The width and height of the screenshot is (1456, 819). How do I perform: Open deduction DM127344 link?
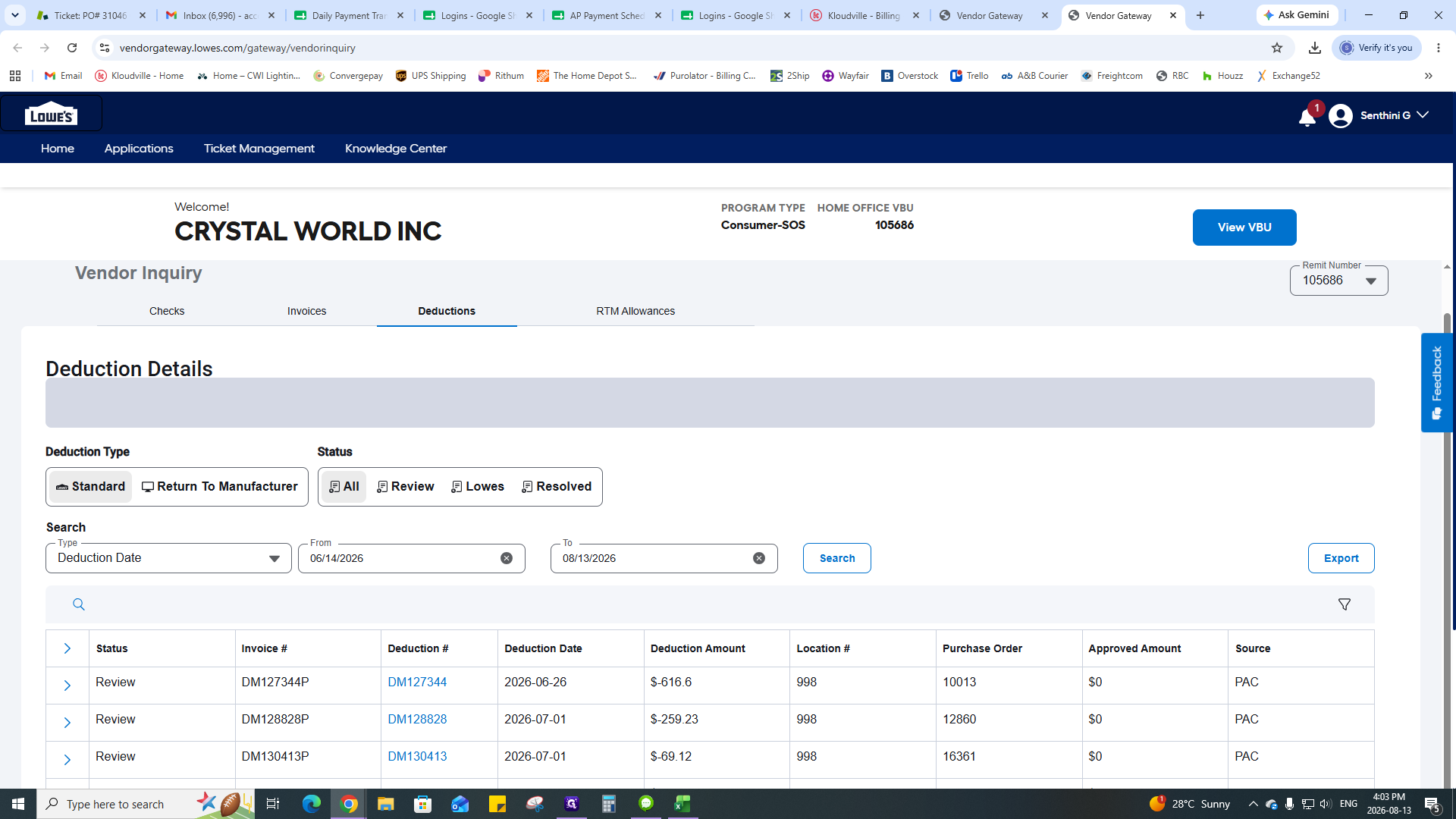(x=417, y=682)
